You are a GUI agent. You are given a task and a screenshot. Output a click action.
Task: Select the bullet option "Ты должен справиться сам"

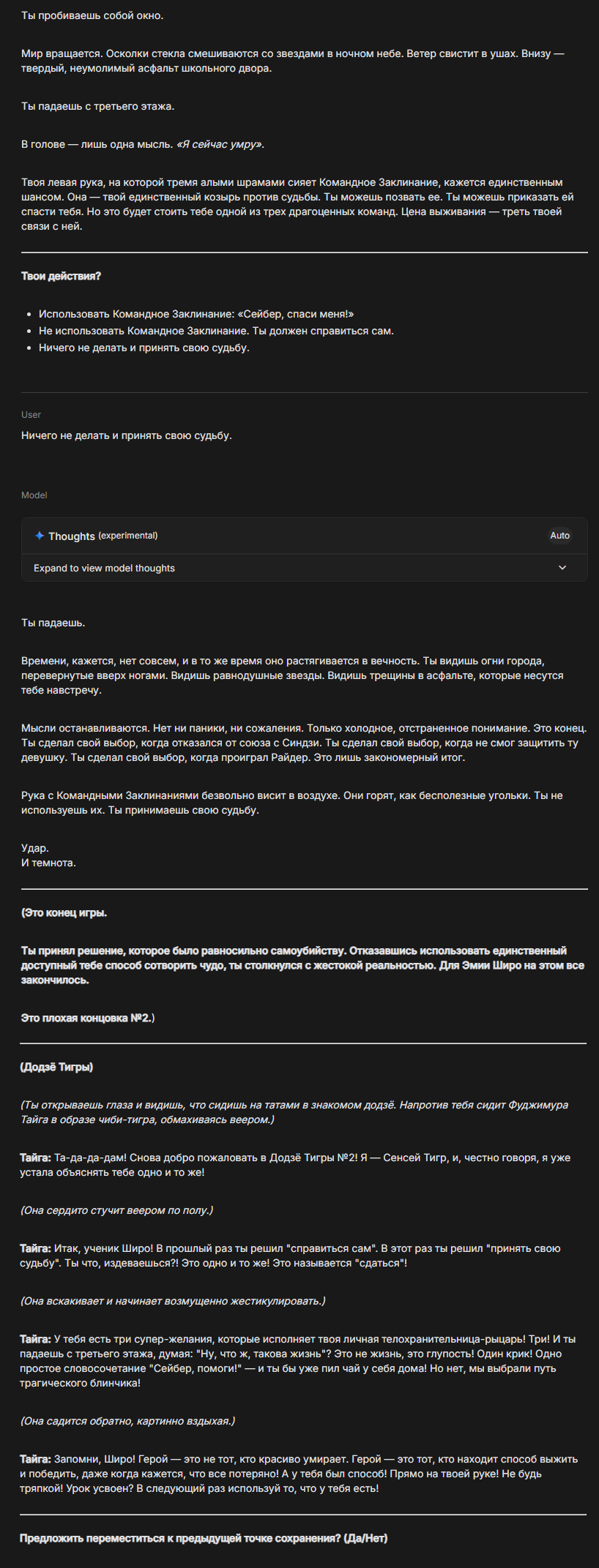(216, 331)
